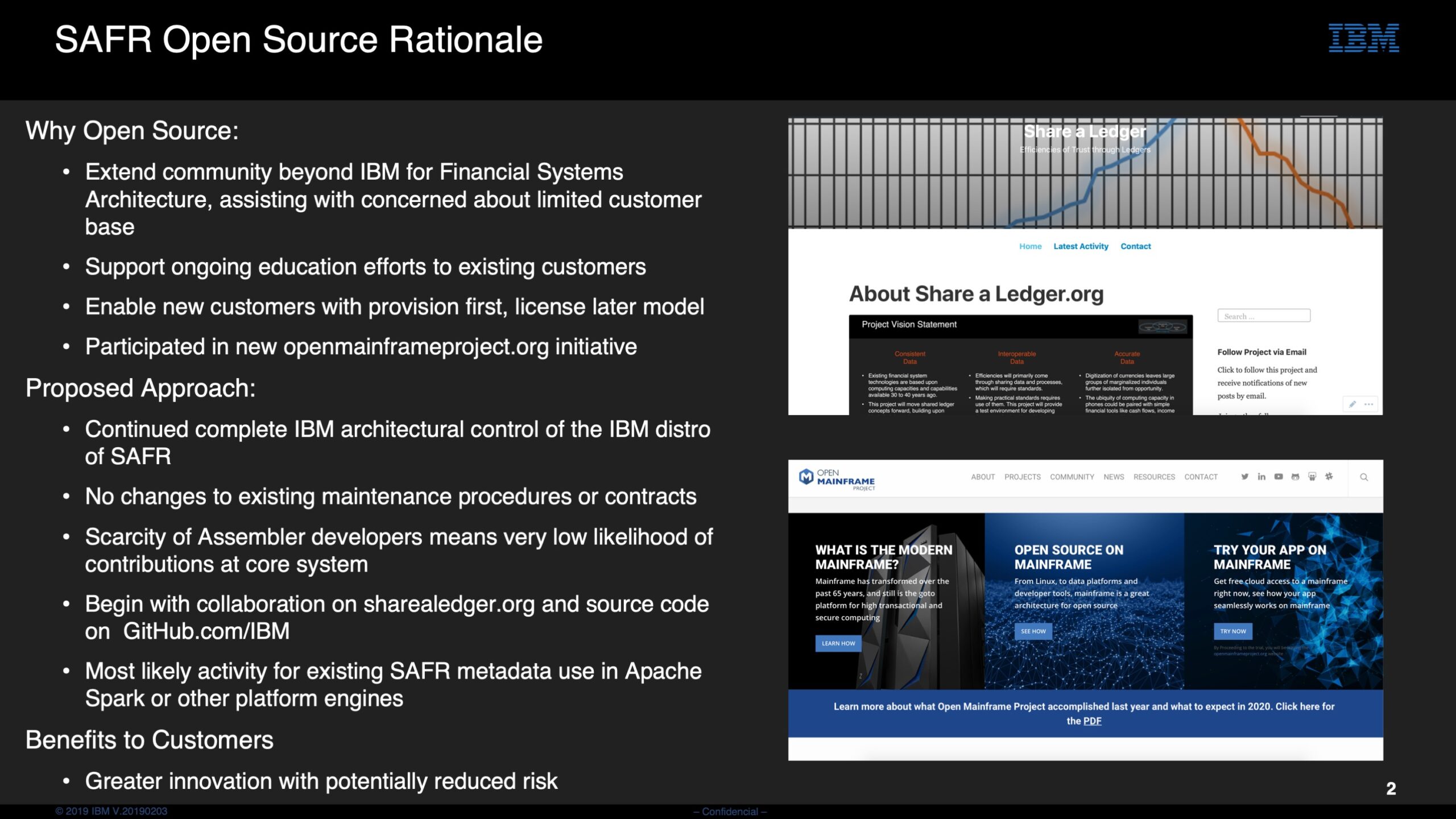Open the RESOURCES menu item
Screen dimensions: 1456x819
(x=1154, y=477)
